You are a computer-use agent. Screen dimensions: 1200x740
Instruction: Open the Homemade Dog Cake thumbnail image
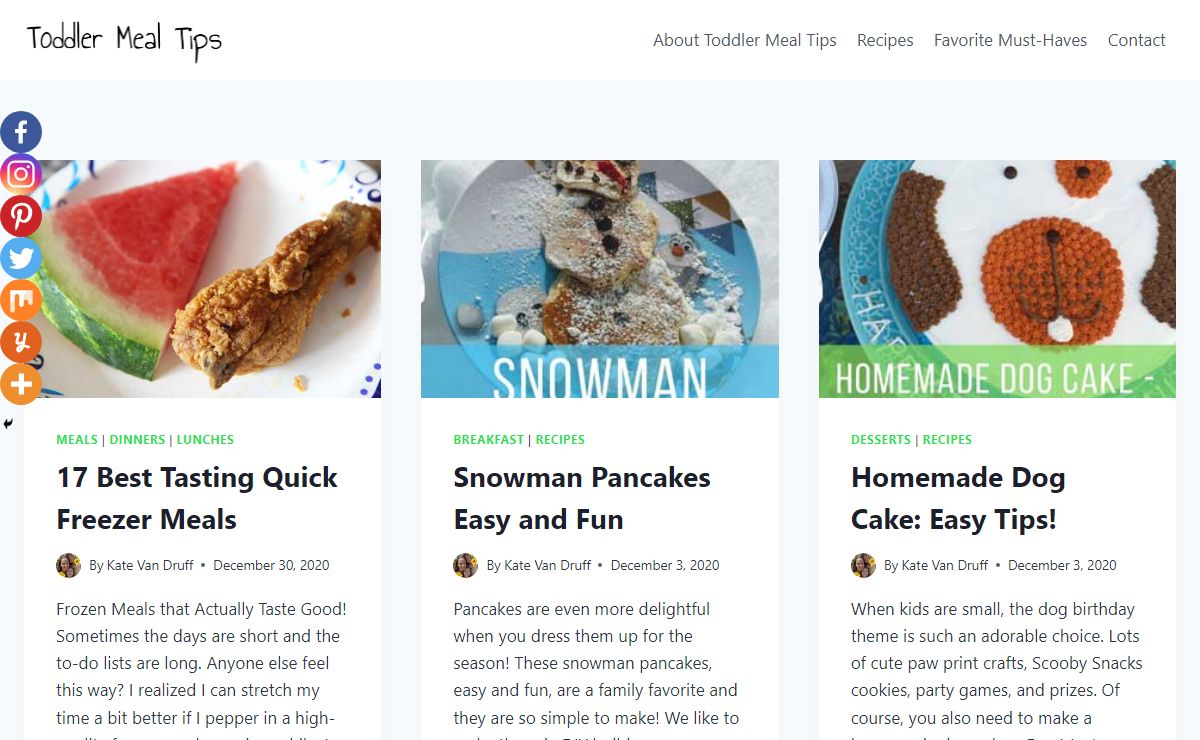click(997, 278)
